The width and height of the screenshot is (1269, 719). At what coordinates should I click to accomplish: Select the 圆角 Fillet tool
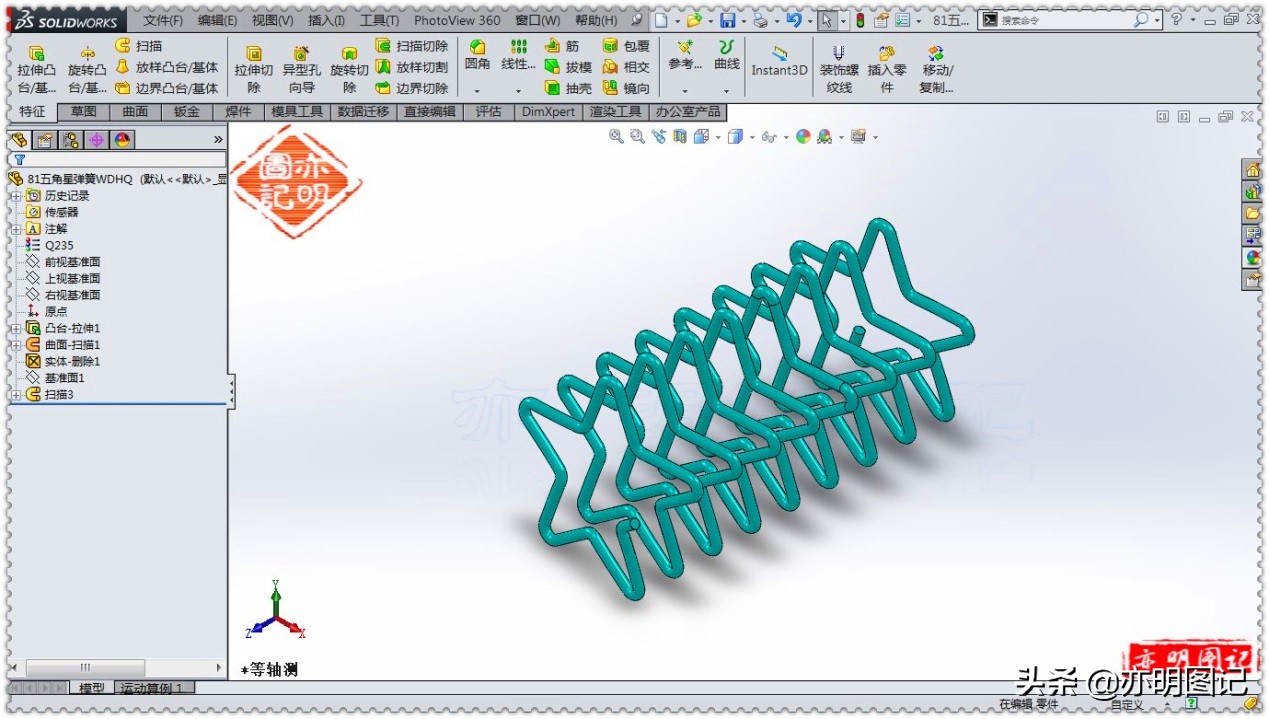(477, 56)
